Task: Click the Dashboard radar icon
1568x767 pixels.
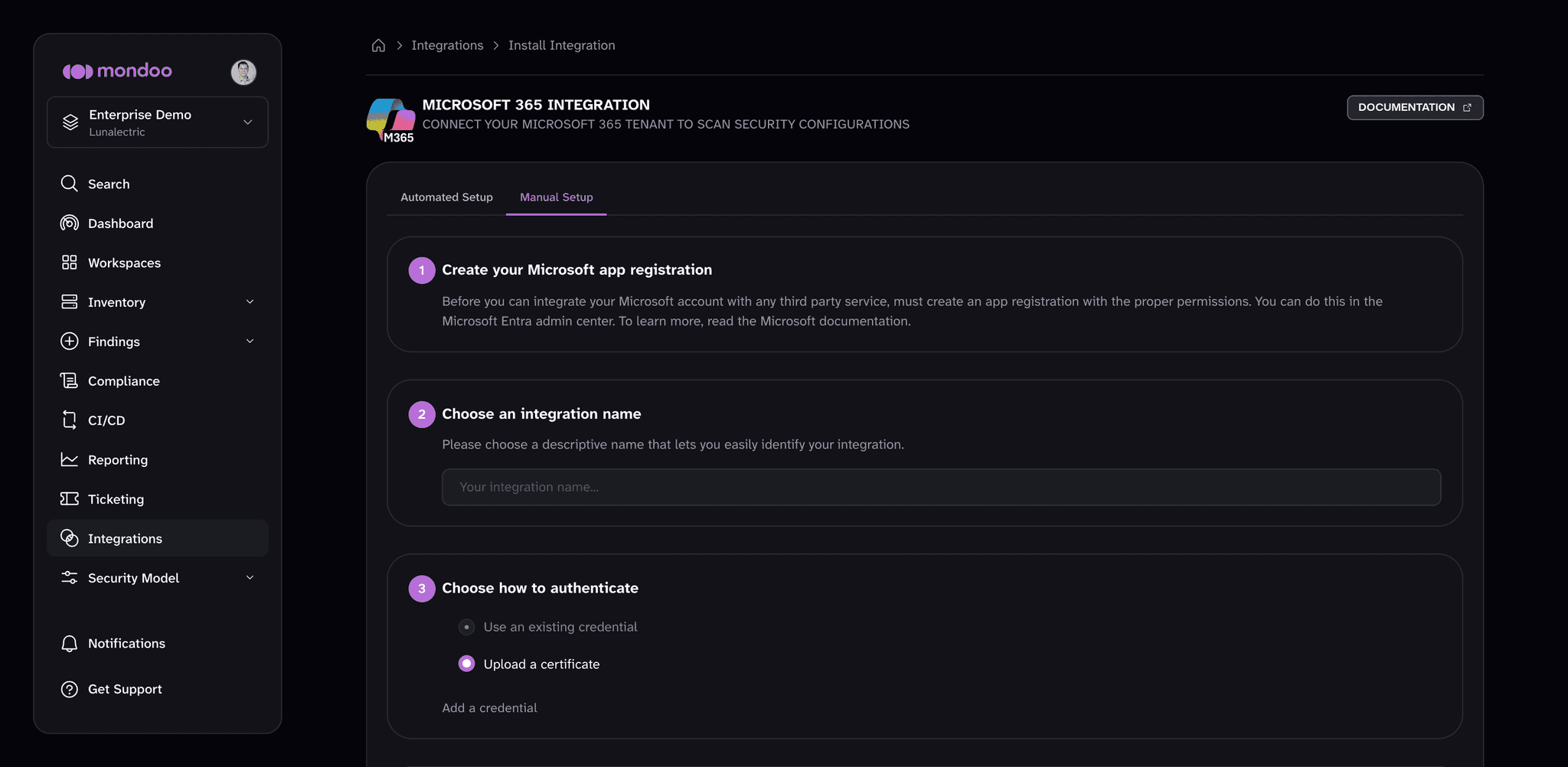Action: (70, 223)
